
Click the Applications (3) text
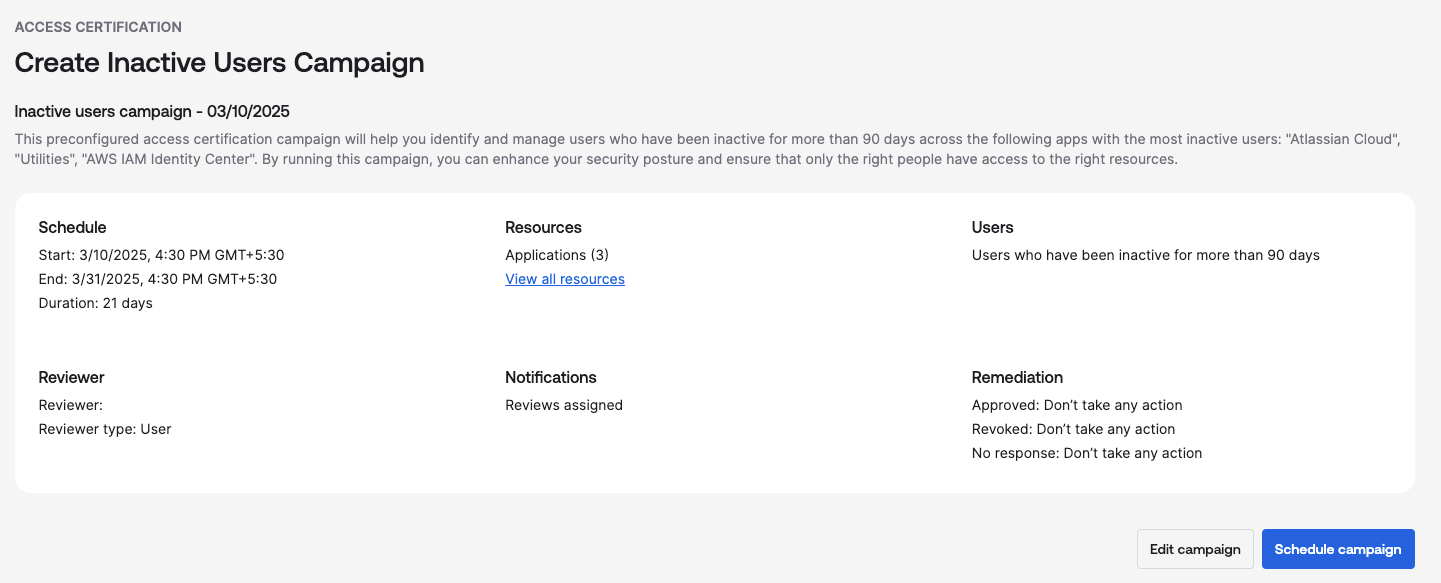coord(557,255)
